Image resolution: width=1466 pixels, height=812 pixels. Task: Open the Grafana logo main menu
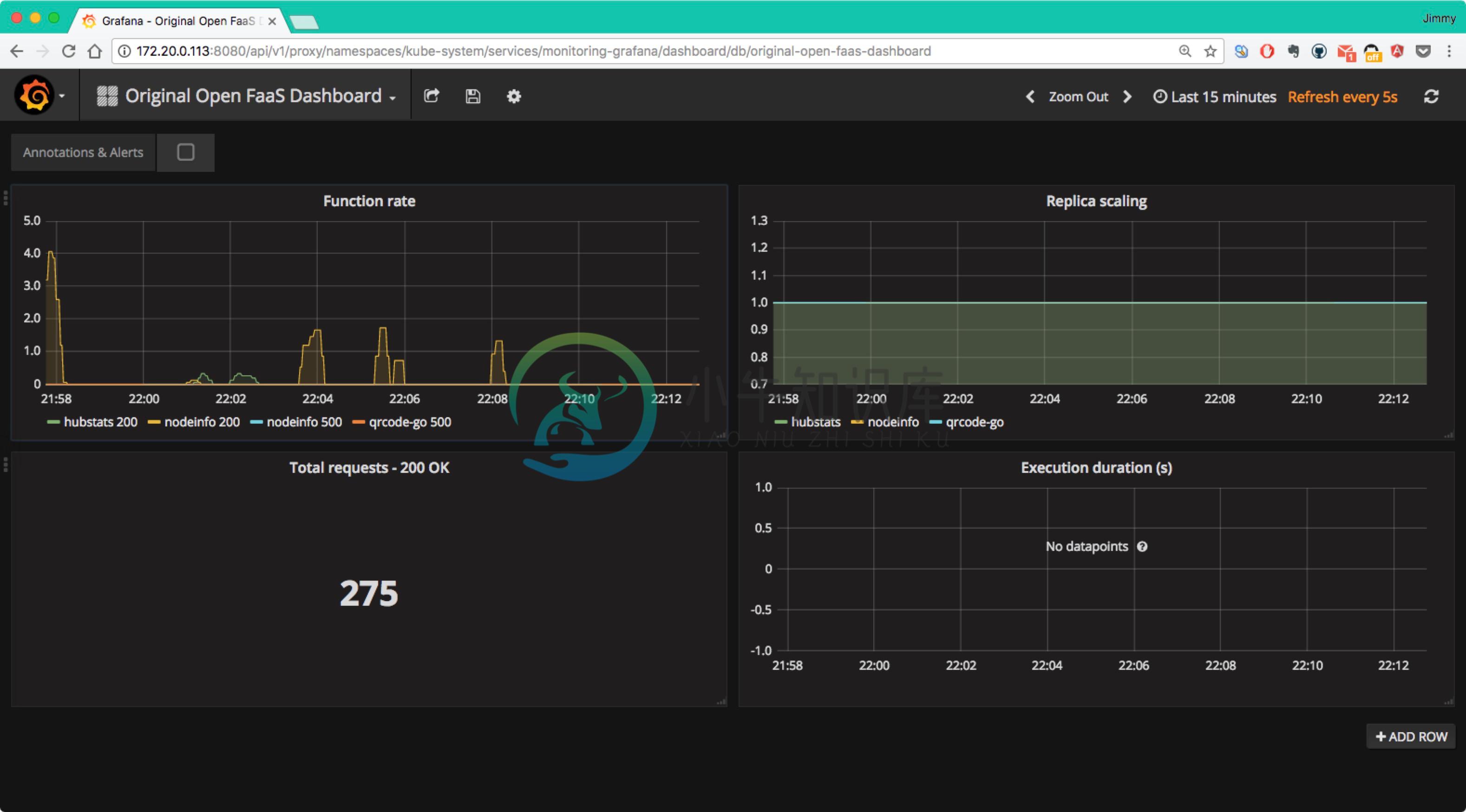pos(34,95)
